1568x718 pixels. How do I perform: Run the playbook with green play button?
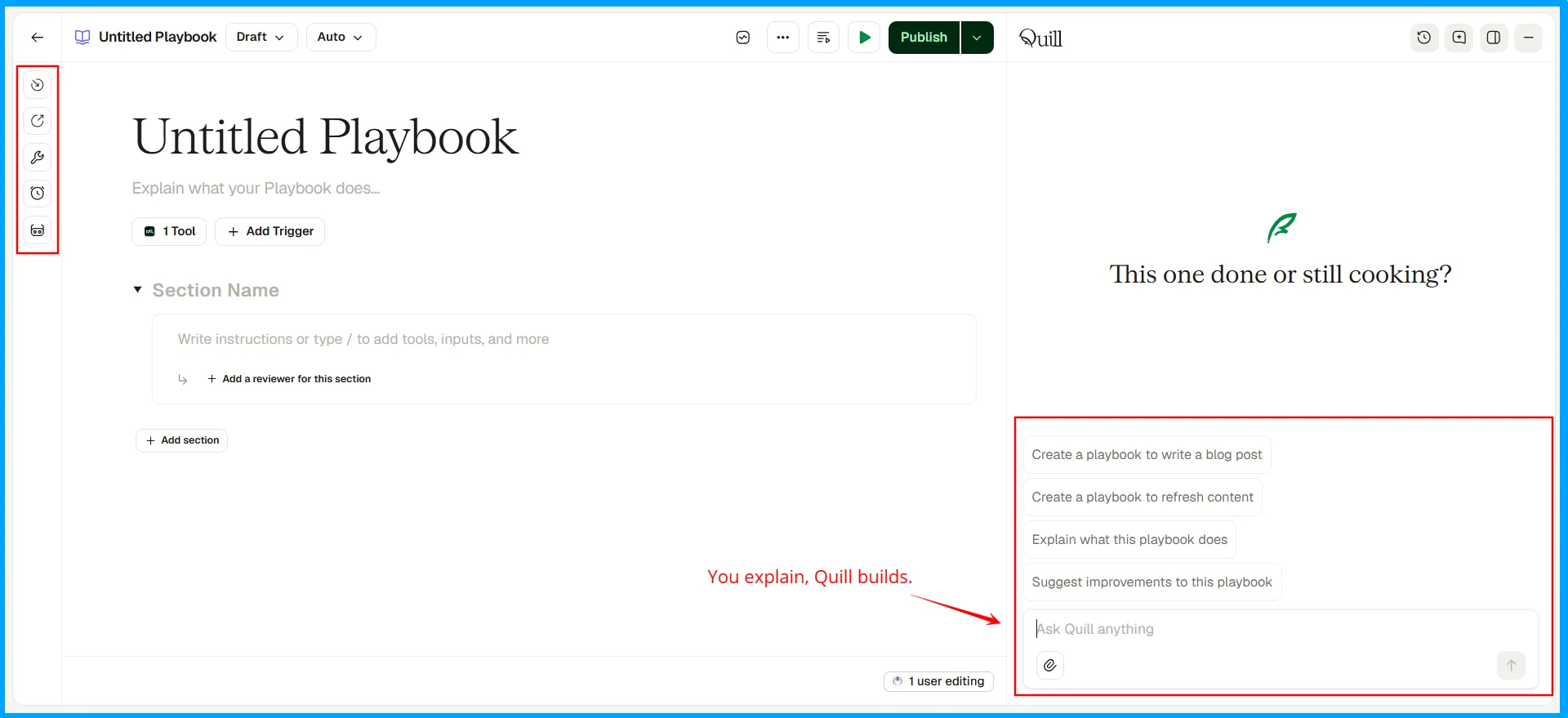click(864, 38)
